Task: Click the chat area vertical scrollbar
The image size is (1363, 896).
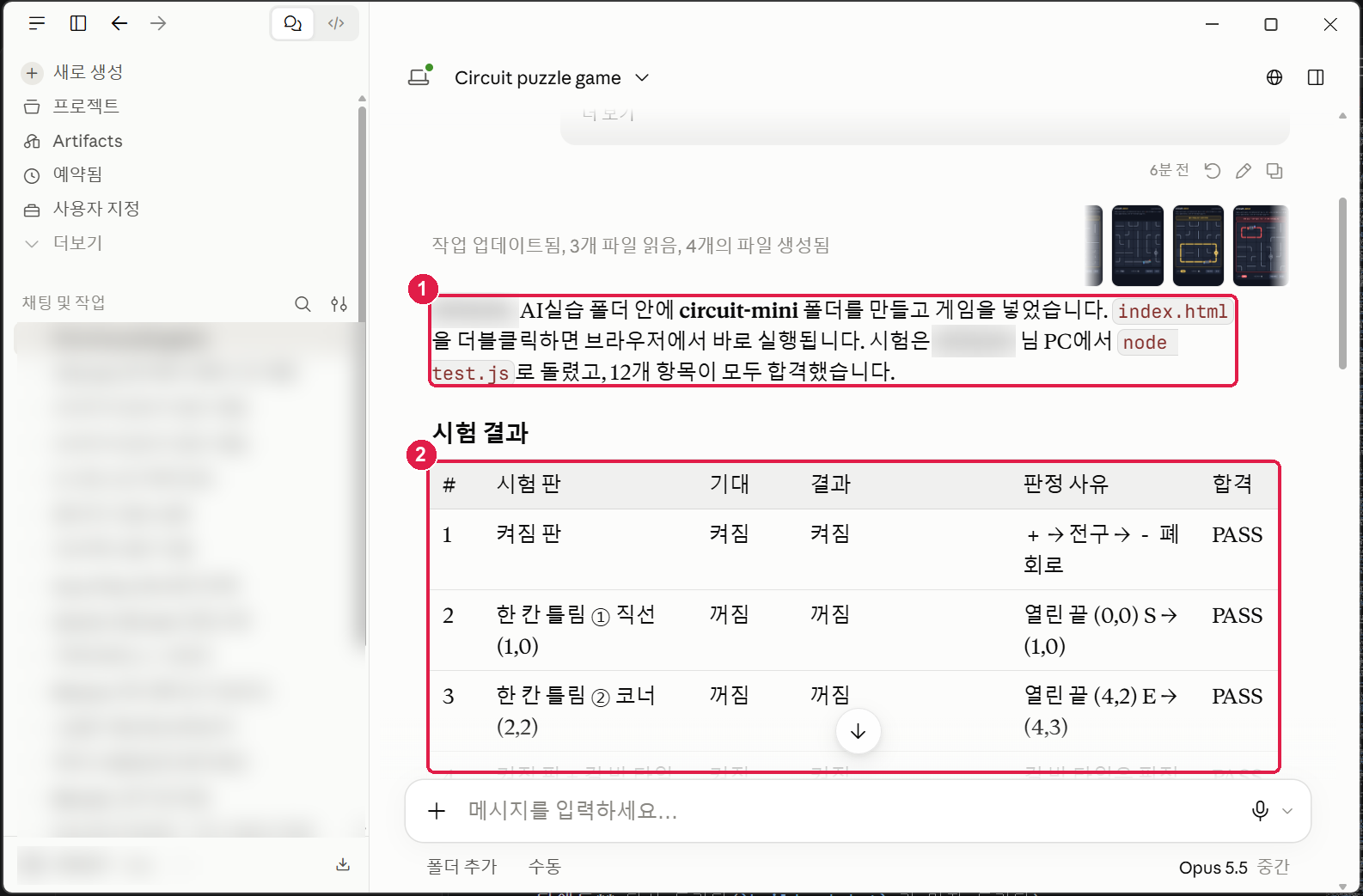Action: [x=1342, y=283]
